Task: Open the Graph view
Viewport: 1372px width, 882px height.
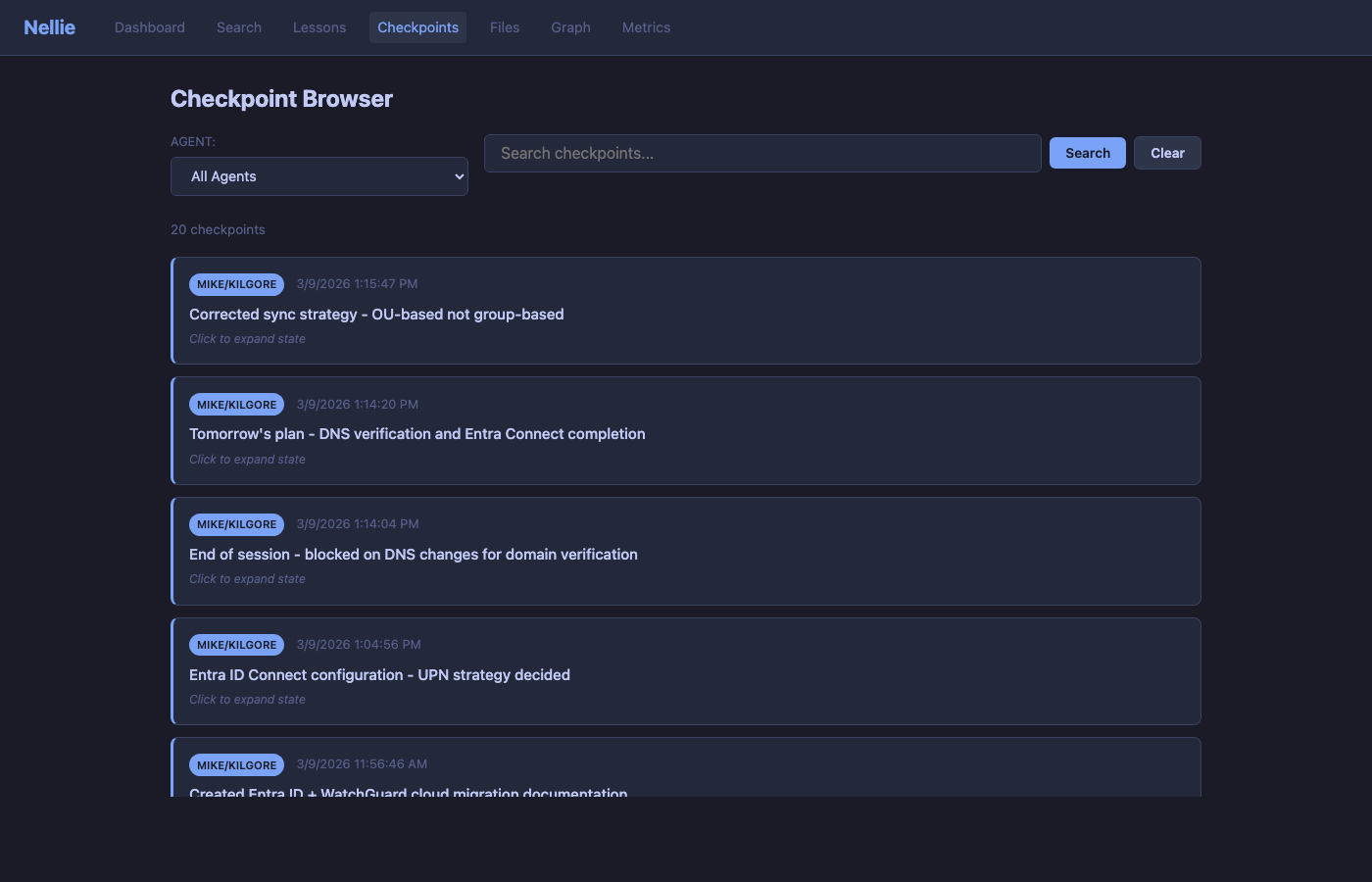Action: 570,27
